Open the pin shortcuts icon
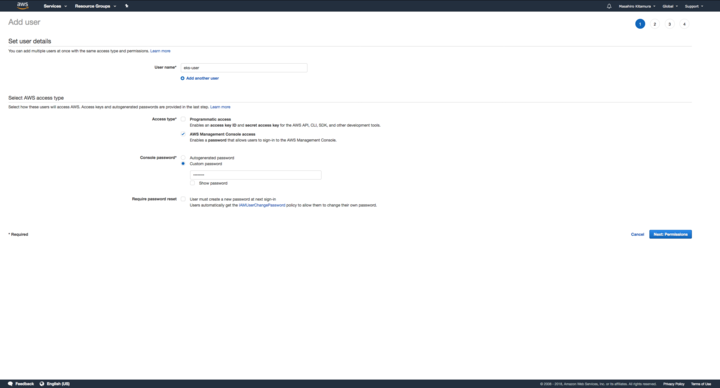 pos(127,6)
